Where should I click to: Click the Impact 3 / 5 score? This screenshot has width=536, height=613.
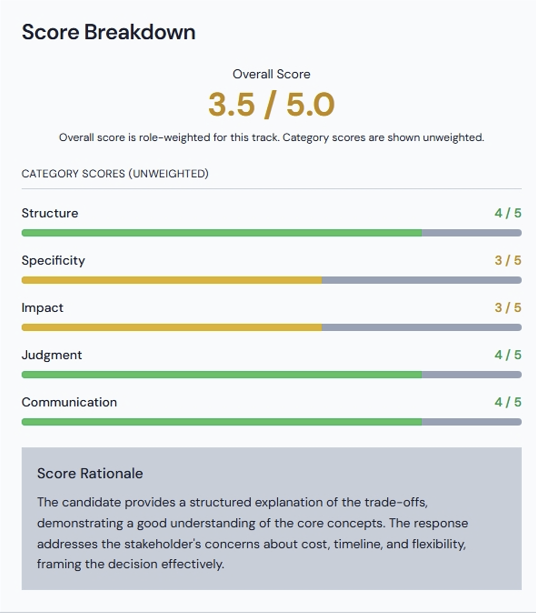pos(507,308)
